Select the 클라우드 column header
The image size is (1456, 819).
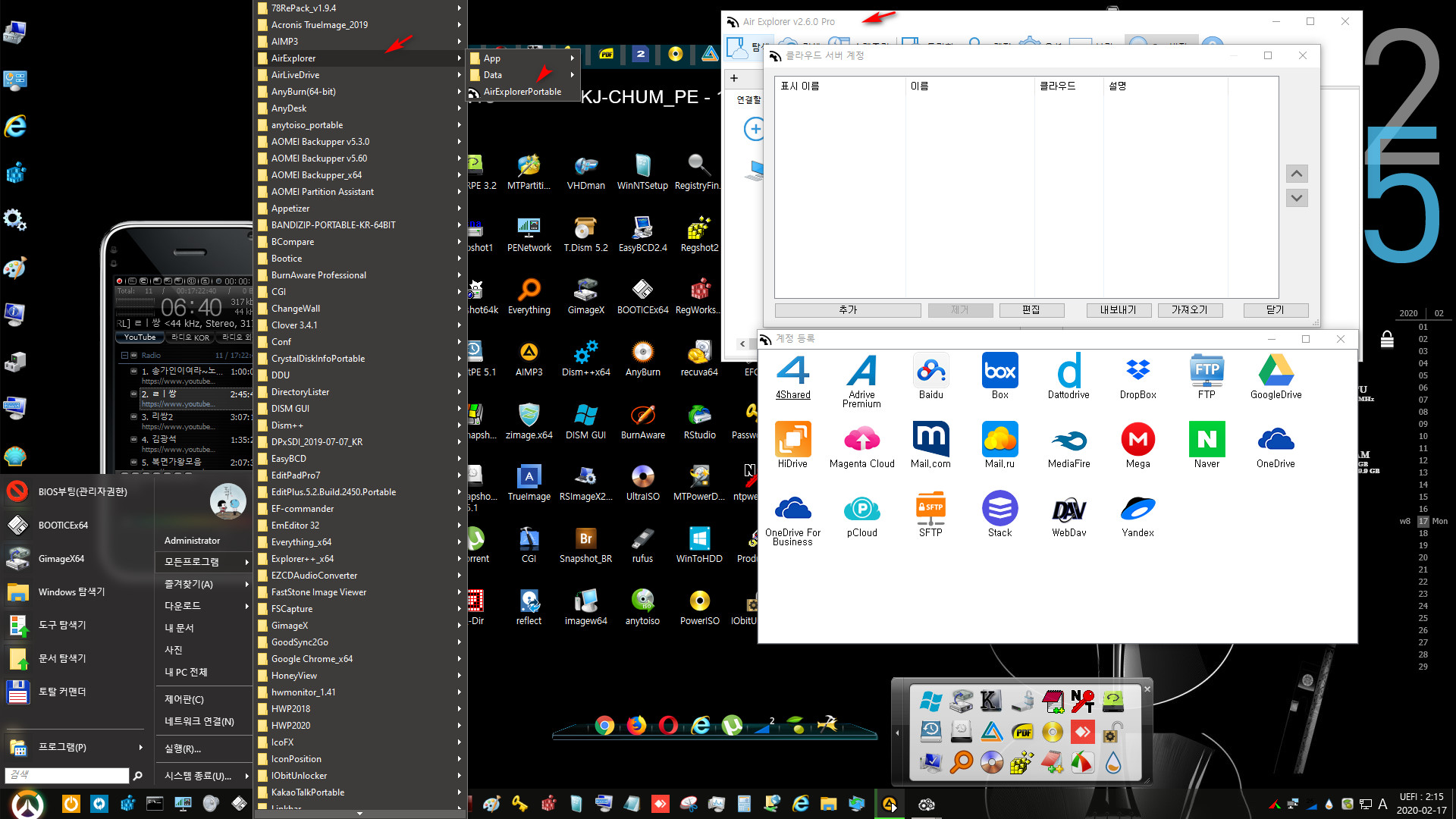(1068, 86)
